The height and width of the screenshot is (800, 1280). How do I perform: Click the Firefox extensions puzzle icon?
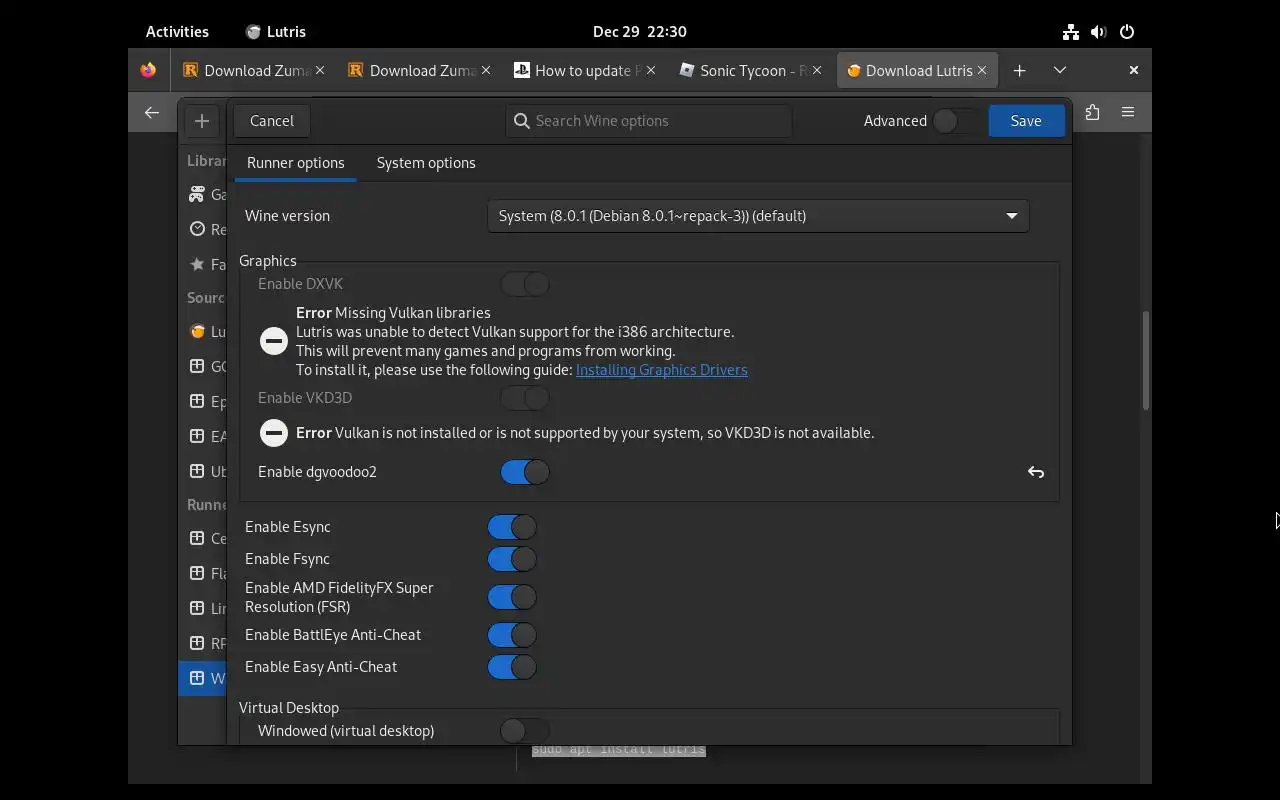1092,113
